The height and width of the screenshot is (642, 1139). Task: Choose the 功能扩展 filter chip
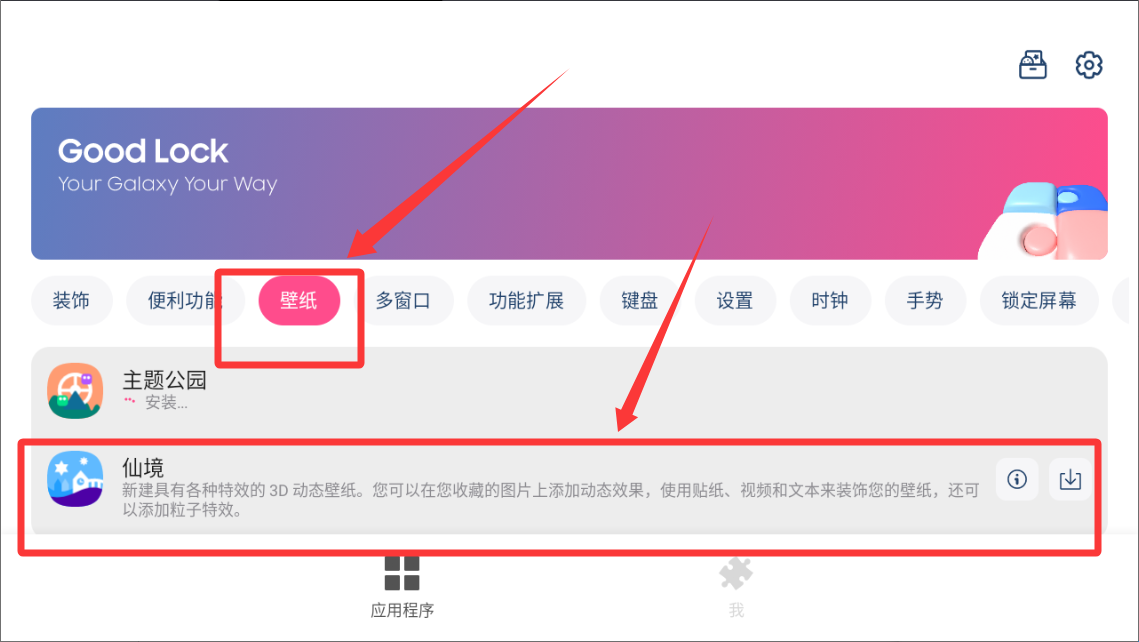(527, 300)
